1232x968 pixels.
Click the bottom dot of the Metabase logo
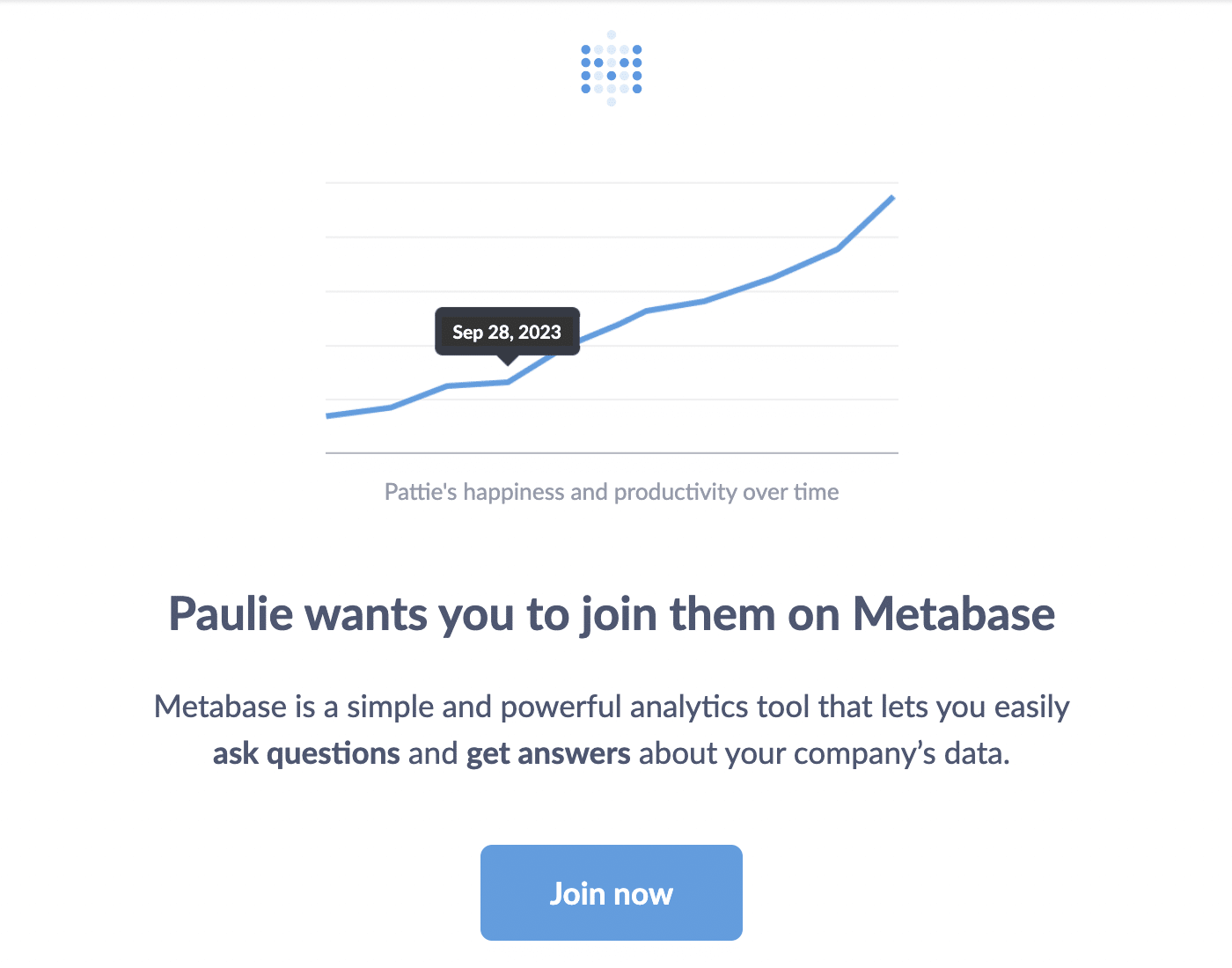(x=612, y=103)
